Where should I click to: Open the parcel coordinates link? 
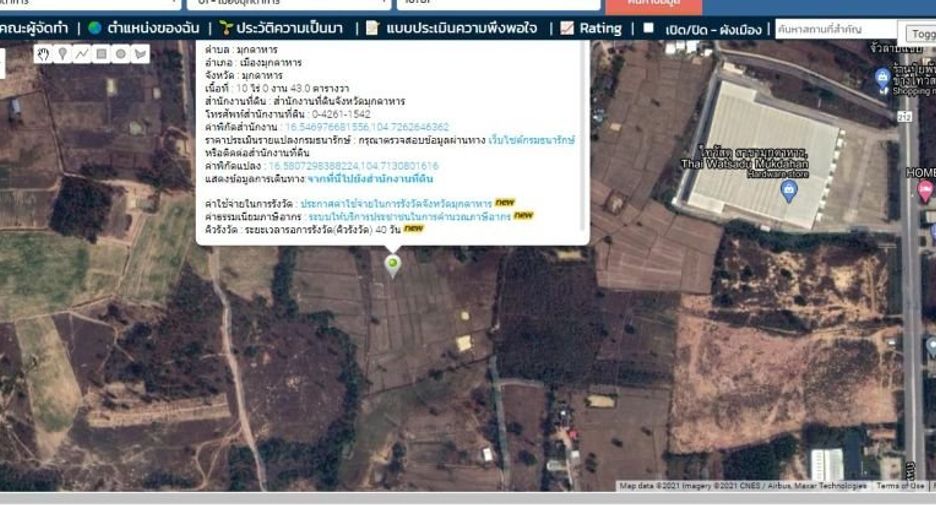point(353,166)
